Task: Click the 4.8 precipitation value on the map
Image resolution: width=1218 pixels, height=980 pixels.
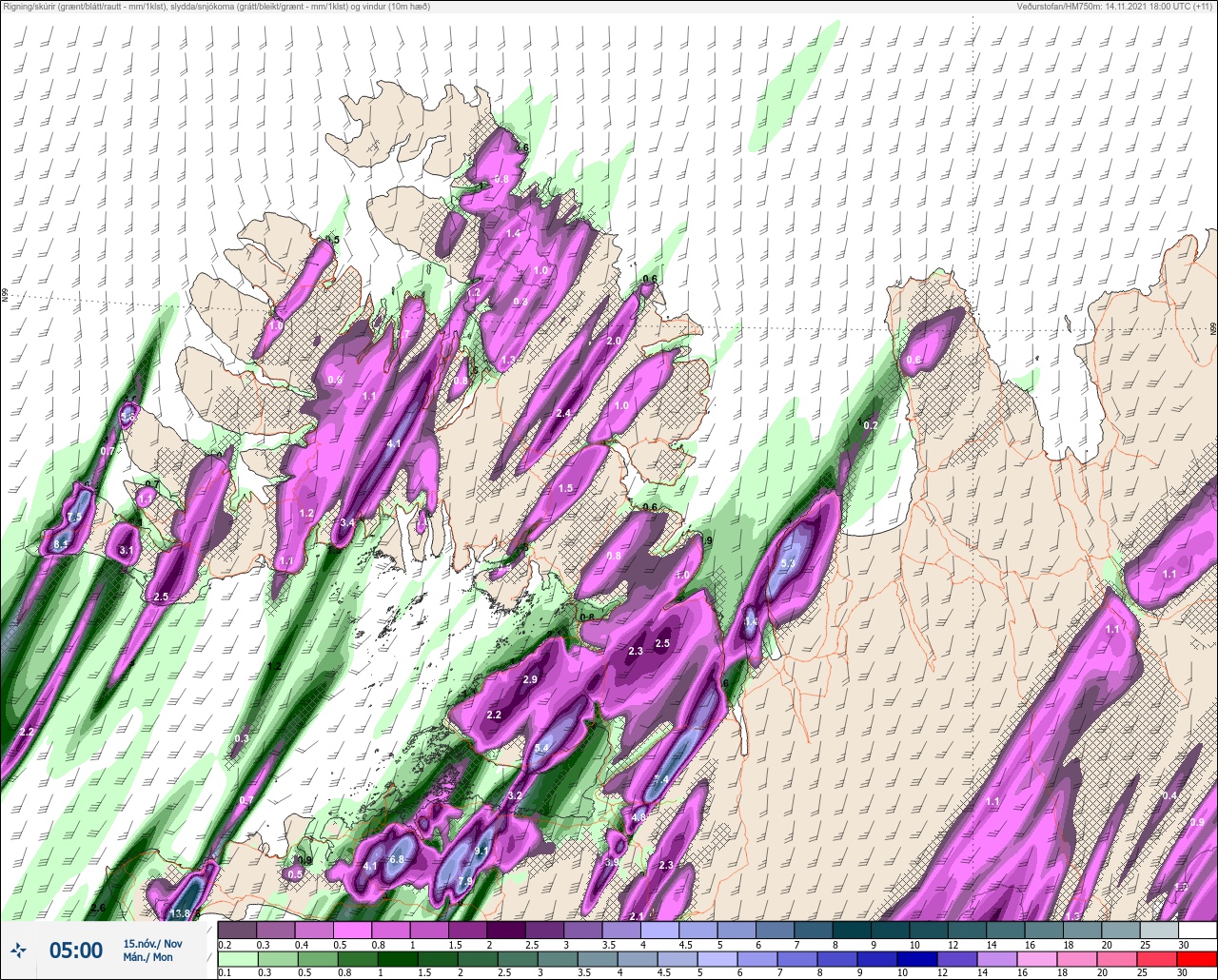Action: [x=638, y=817]
